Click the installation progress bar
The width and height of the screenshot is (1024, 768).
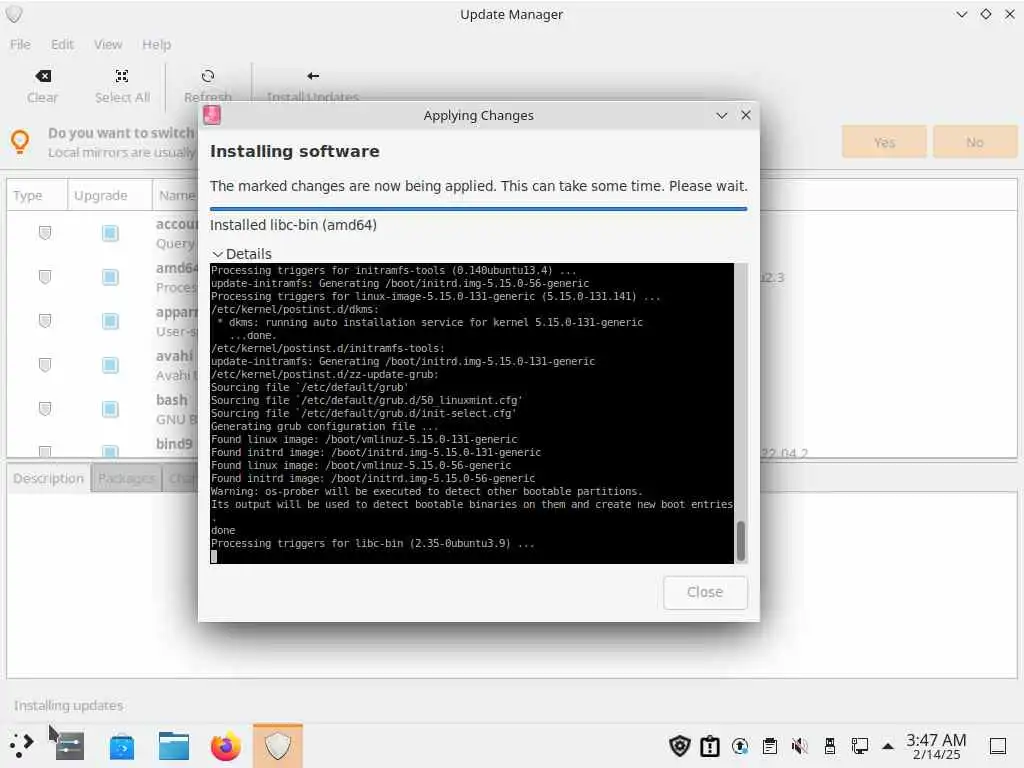point(478,209)
